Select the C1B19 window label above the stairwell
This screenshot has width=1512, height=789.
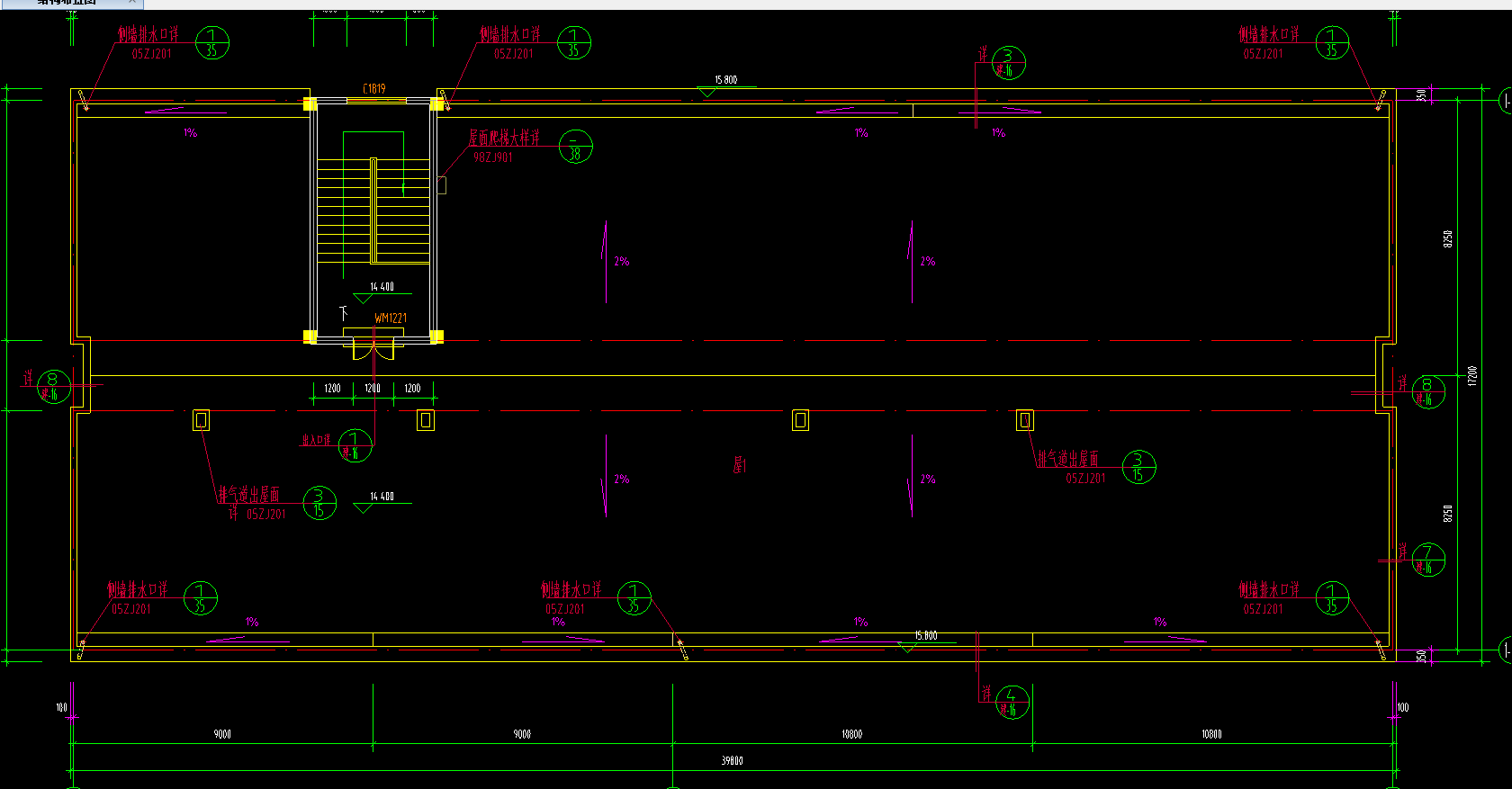[x=374, y=89]
